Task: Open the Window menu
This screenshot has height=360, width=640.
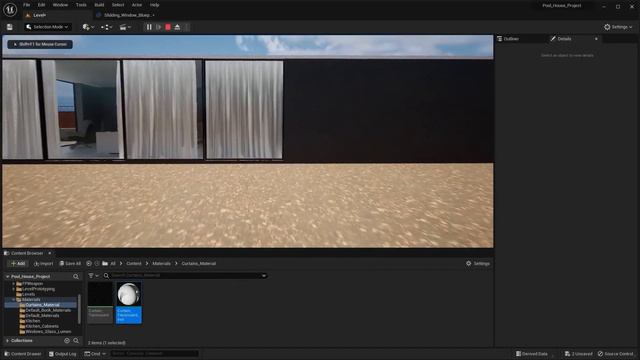Action: point(60,5)
